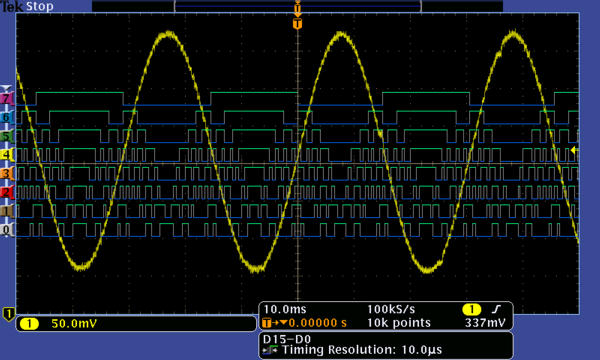Select digital channel D1 label

pyautogui.click(x=7, y=211)
